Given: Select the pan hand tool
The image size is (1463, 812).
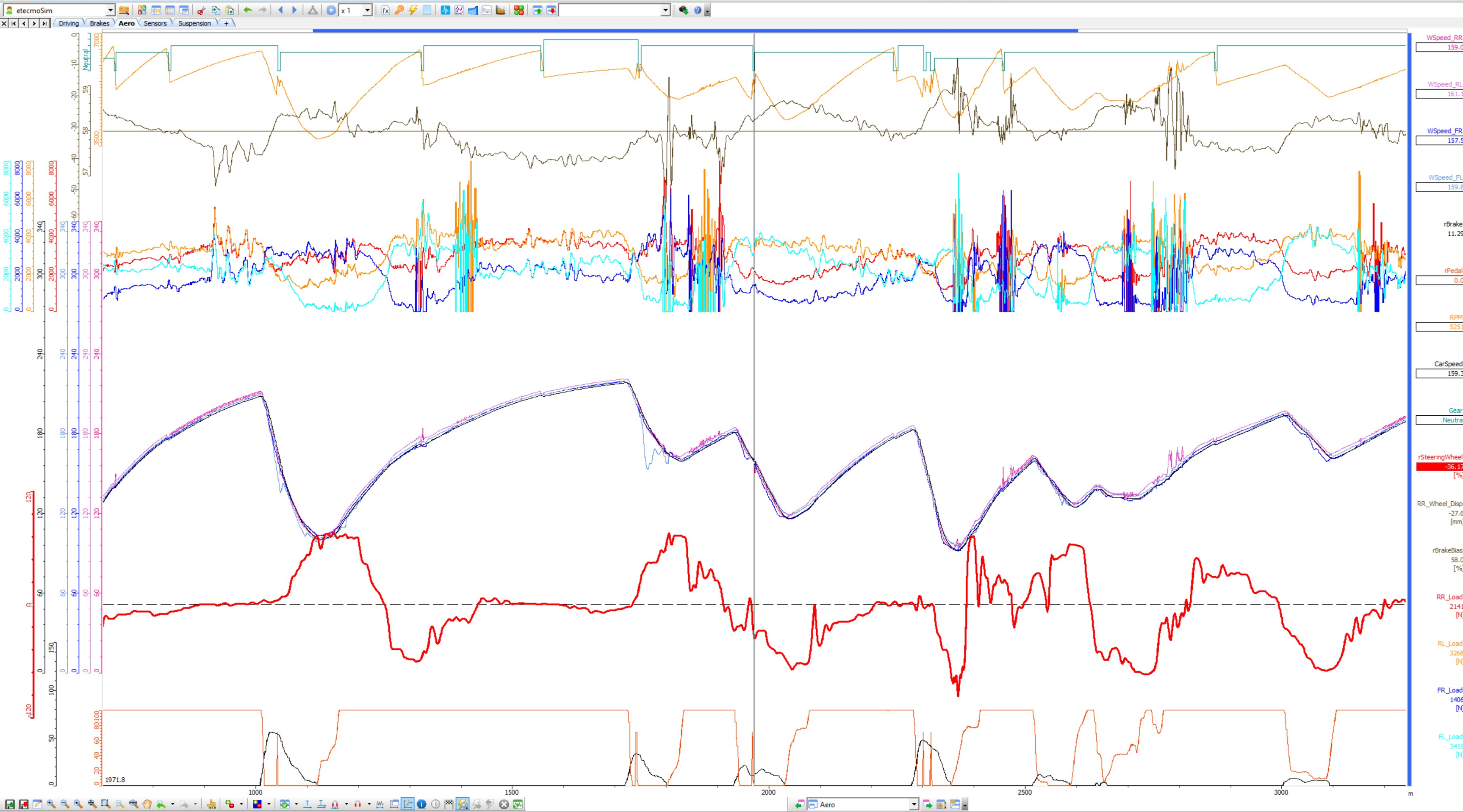Looking at the screenshot, I should (x=147, y=804).
